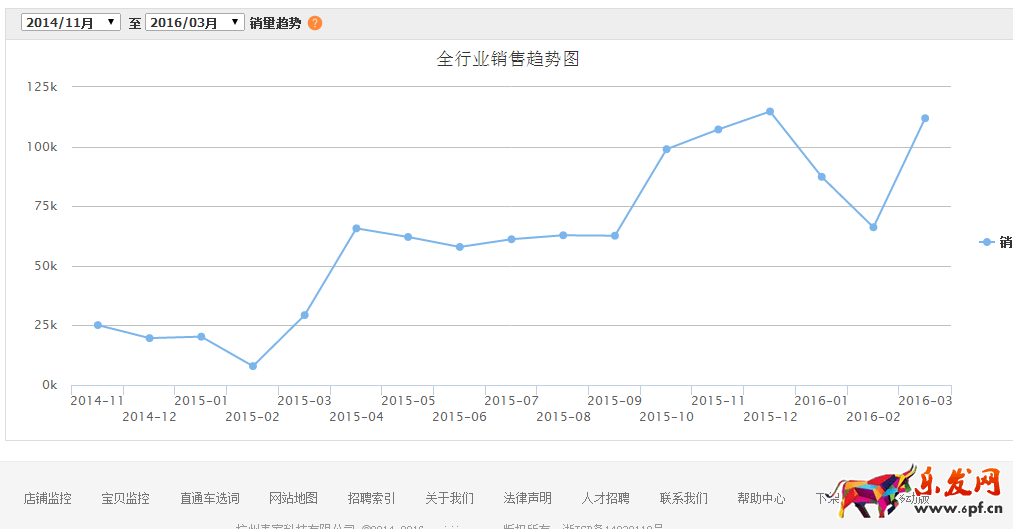
Task: Click the 2015-02 lowest data point
Action: [x=253, y=366]
